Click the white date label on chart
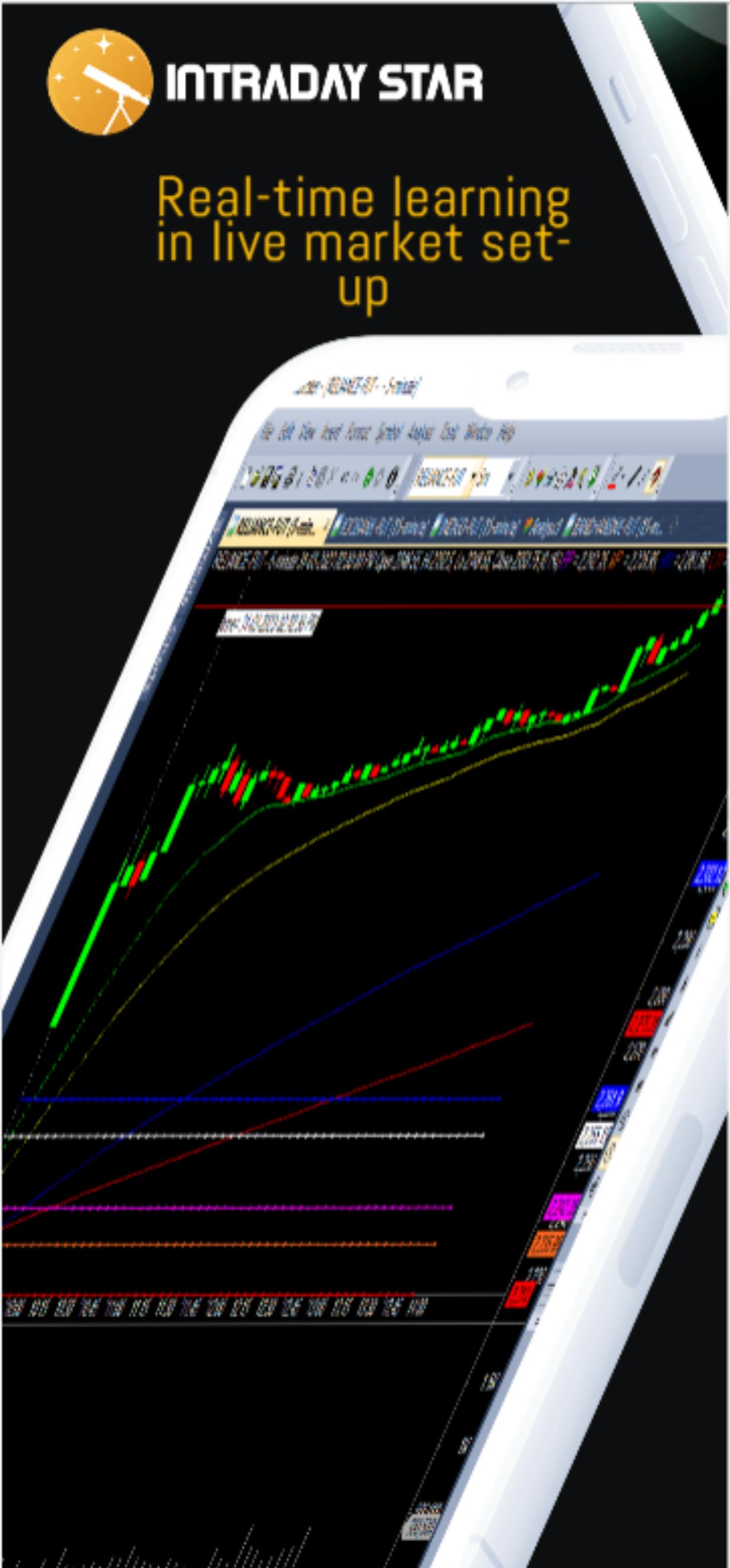The width and height of the screenshot is (730, 1568). 268,624
